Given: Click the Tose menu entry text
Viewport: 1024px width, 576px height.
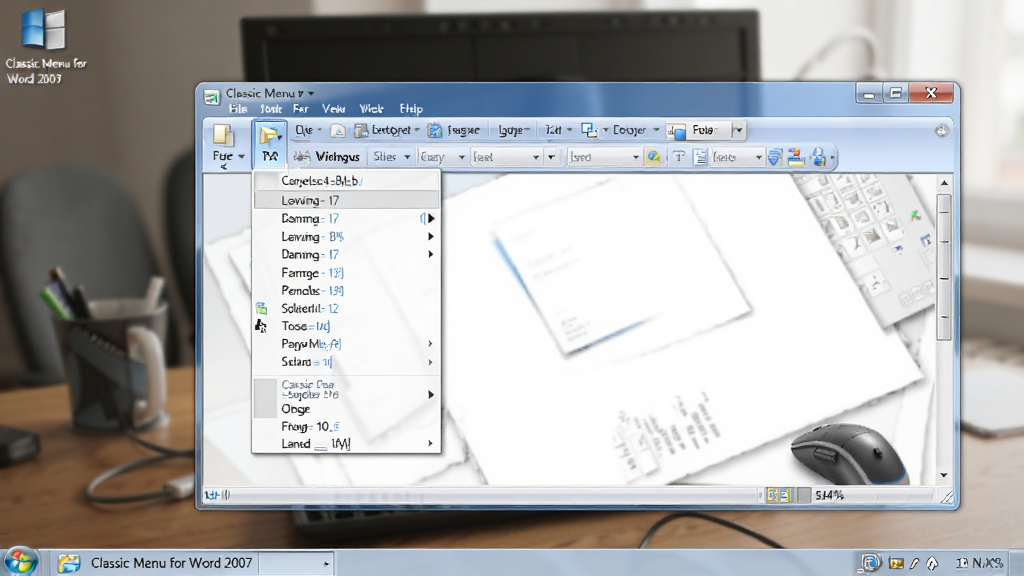Looking at the screenshot, I should pos(306,326).
